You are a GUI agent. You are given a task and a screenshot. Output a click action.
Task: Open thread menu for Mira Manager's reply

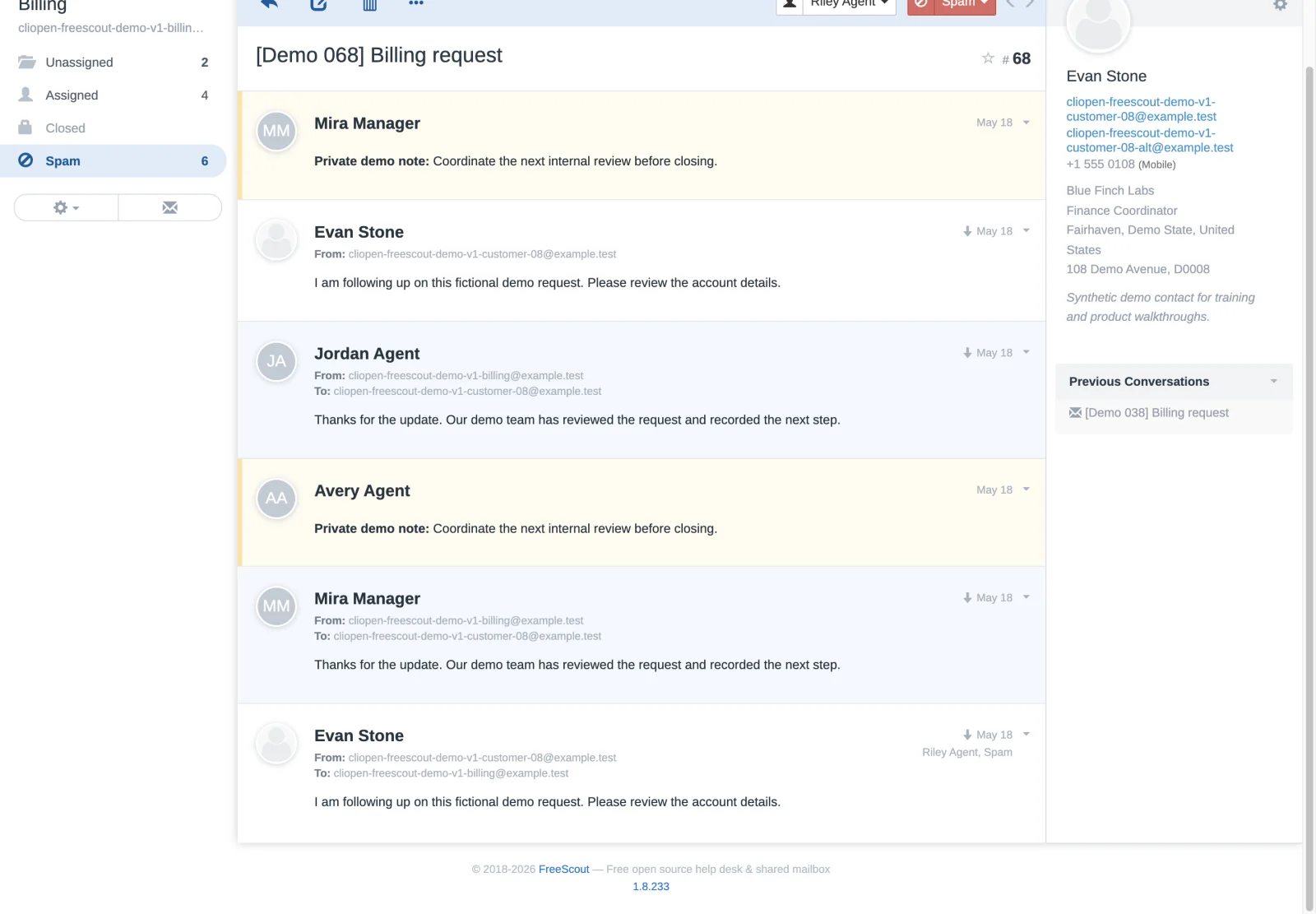(x=1026, y=597)
